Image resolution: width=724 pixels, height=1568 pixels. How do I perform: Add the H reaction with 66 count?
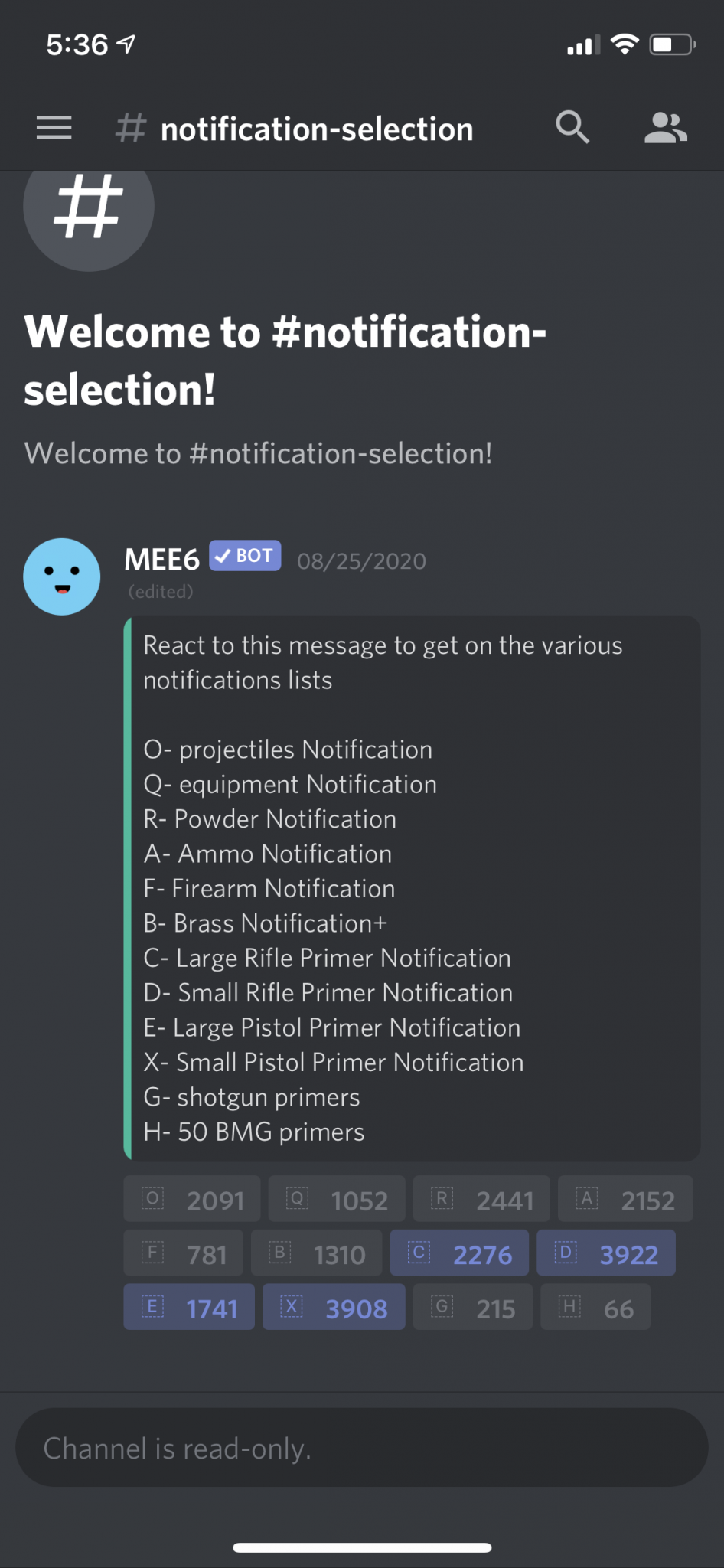595,1307
